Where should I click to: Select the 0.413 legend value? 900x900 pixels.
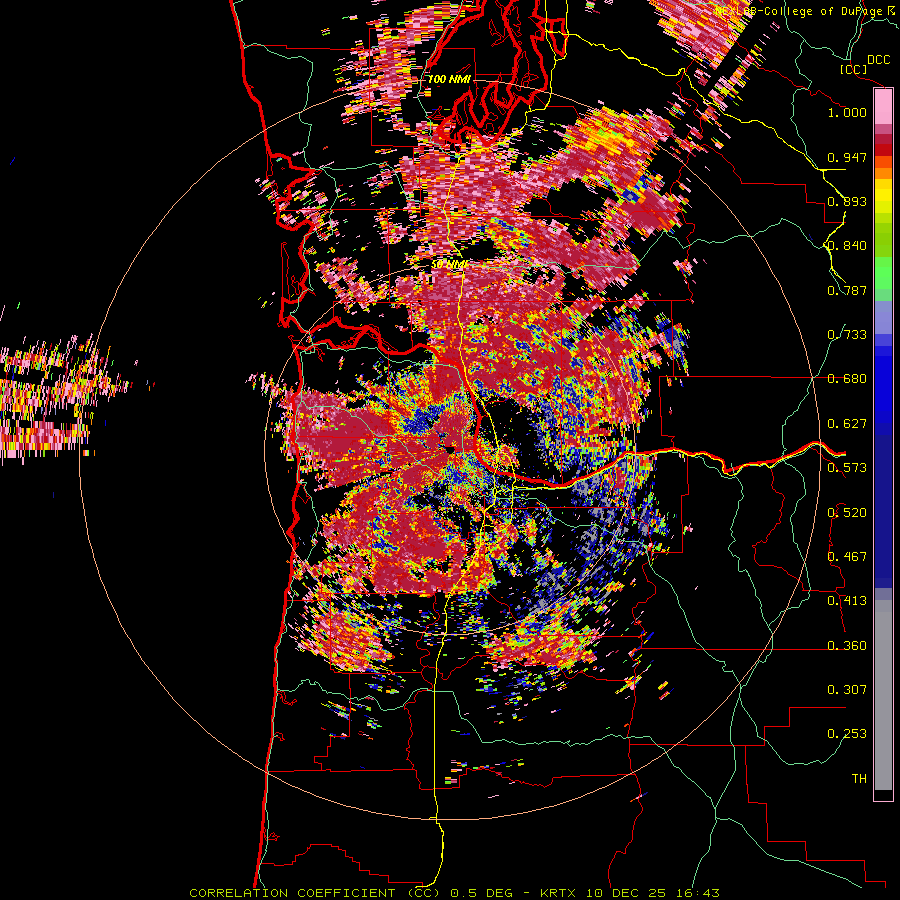847,601
